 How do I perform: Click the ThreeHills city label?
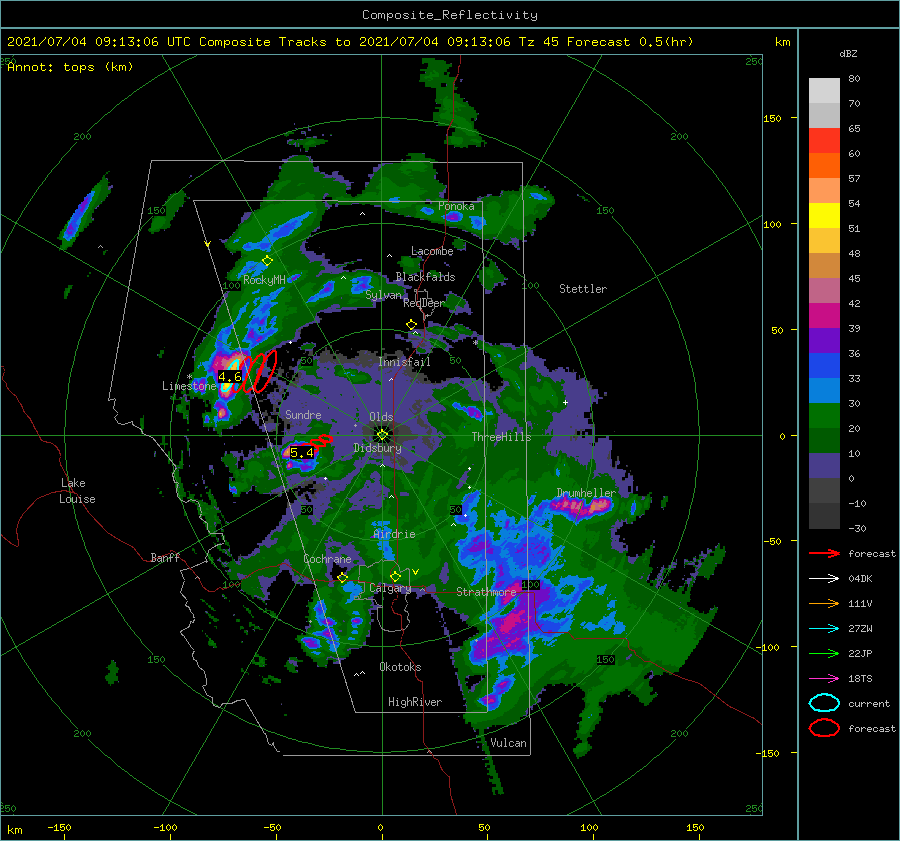pyautogui.click(x=501, y=437)
